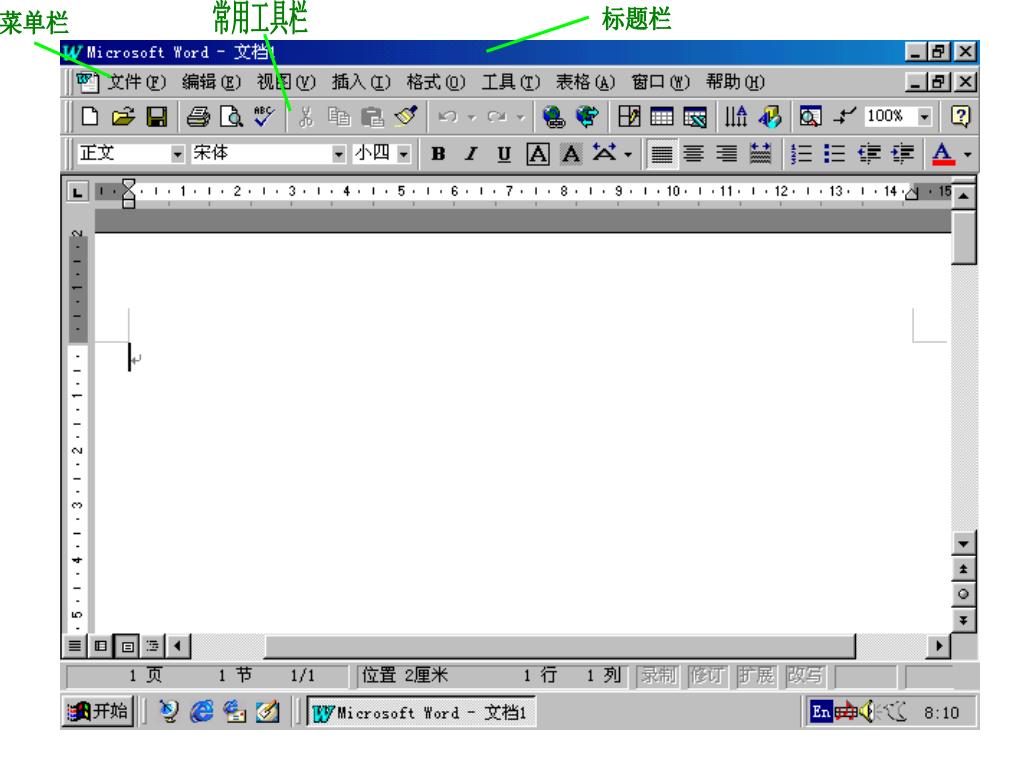Open the 插入(I) menu
The height and width of the screenshot is (768, 1024).
[360, 82]
